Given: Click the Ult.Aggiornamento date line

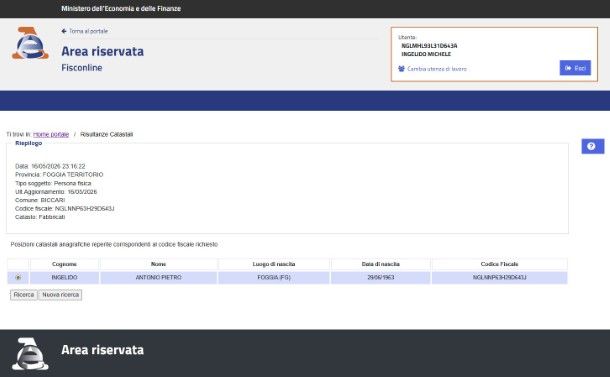Looking at the screenshot, I should (x=56, y=192).
